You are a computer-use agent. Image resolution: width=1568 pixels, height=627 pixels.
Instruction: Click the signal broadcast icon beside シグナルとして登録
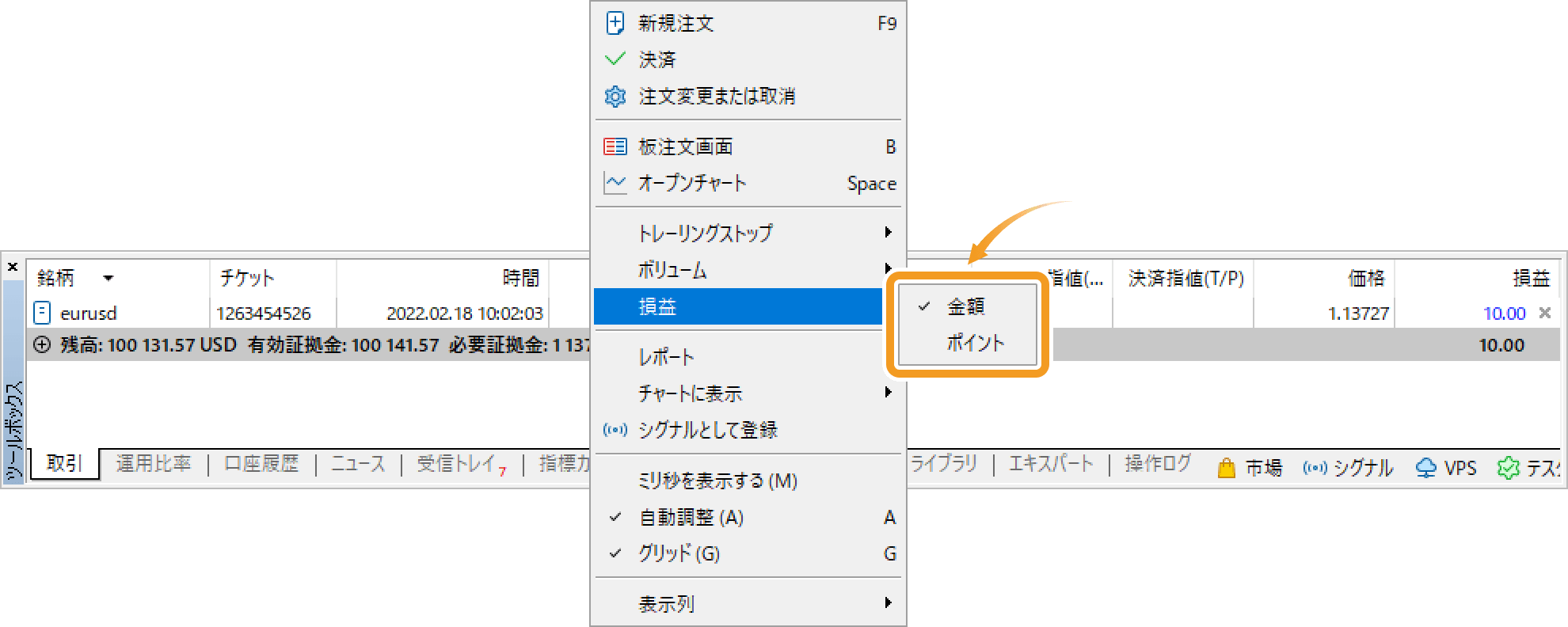[615, 430]
